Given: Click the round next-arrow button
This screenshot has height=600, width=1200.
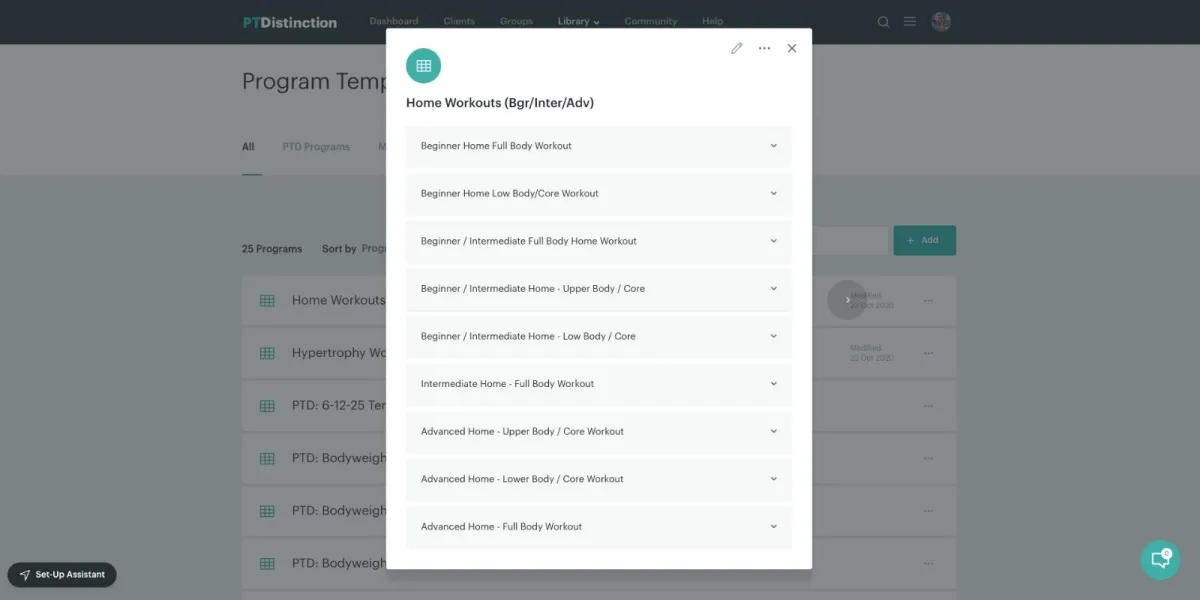Looking at the screenshot, I should (847, 300).
